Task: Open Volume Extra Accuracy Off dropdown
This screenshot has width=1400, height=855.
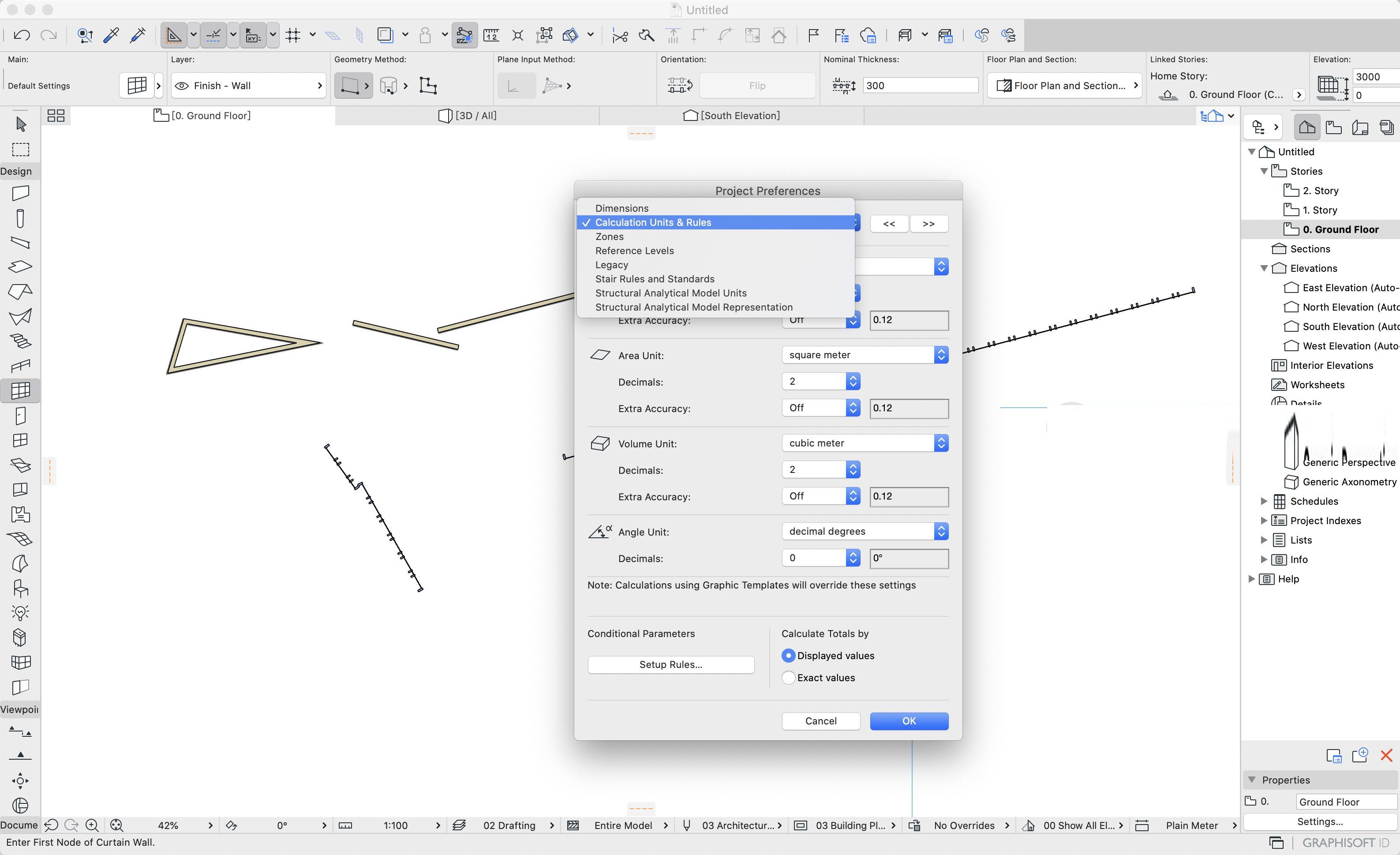Action: tap(821, 496)
